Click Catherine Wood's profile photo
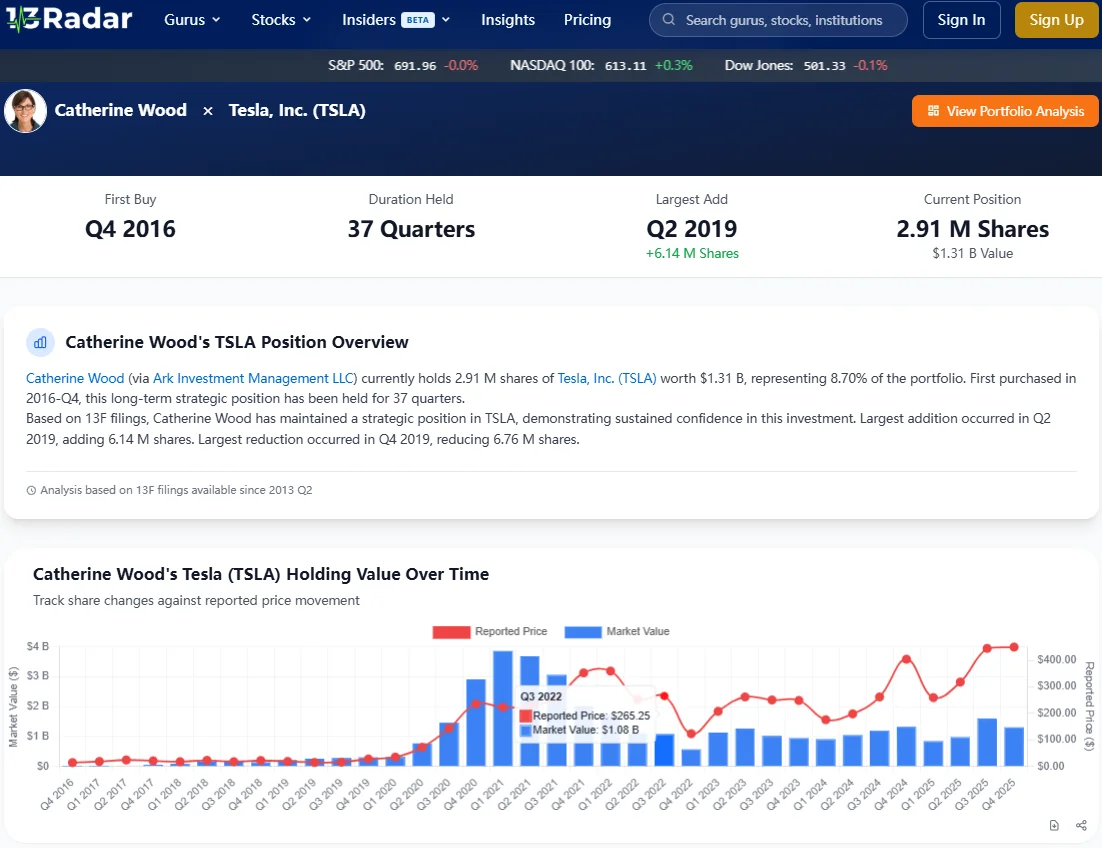Image resolution: width=1102 pixels, height=848 pixels. (x=26, y=111)
